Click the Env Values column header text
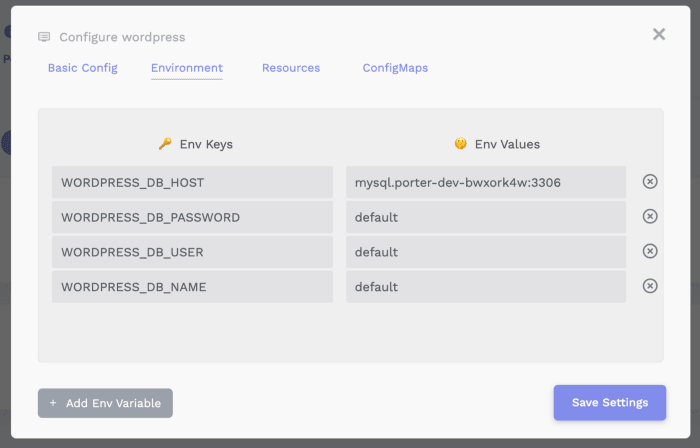 point(507,144)
